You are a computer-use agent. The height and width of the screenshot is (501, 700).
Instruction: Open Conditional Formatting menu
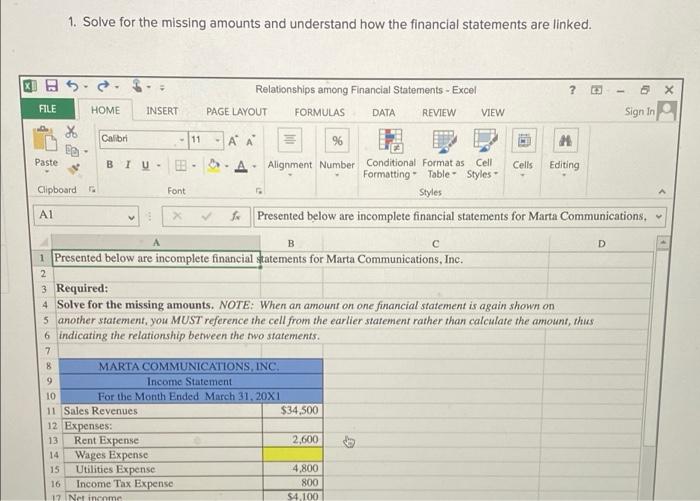click(x=390, y=154)
